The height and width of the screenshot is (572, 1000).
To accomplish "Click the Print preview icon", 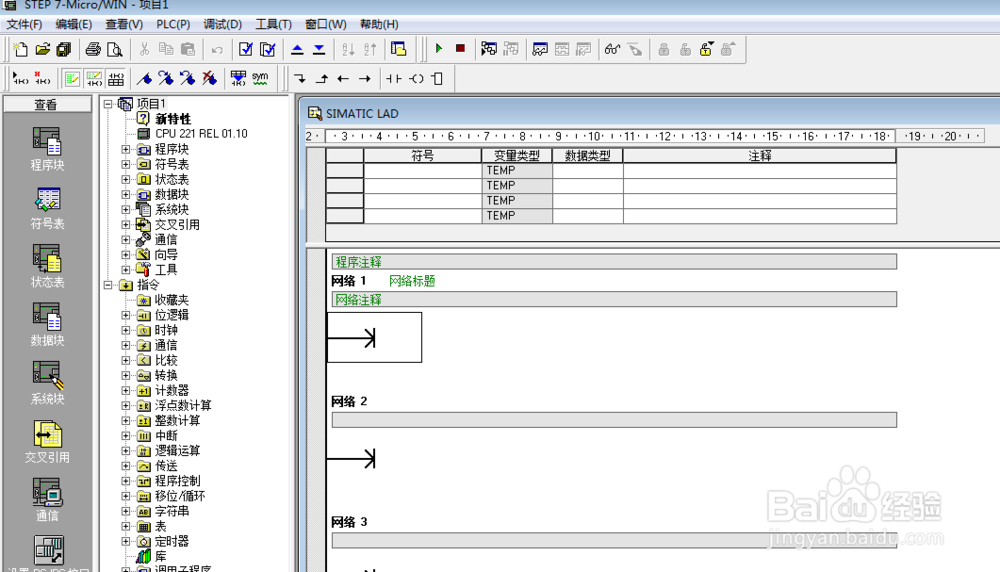I will (115, 49).
